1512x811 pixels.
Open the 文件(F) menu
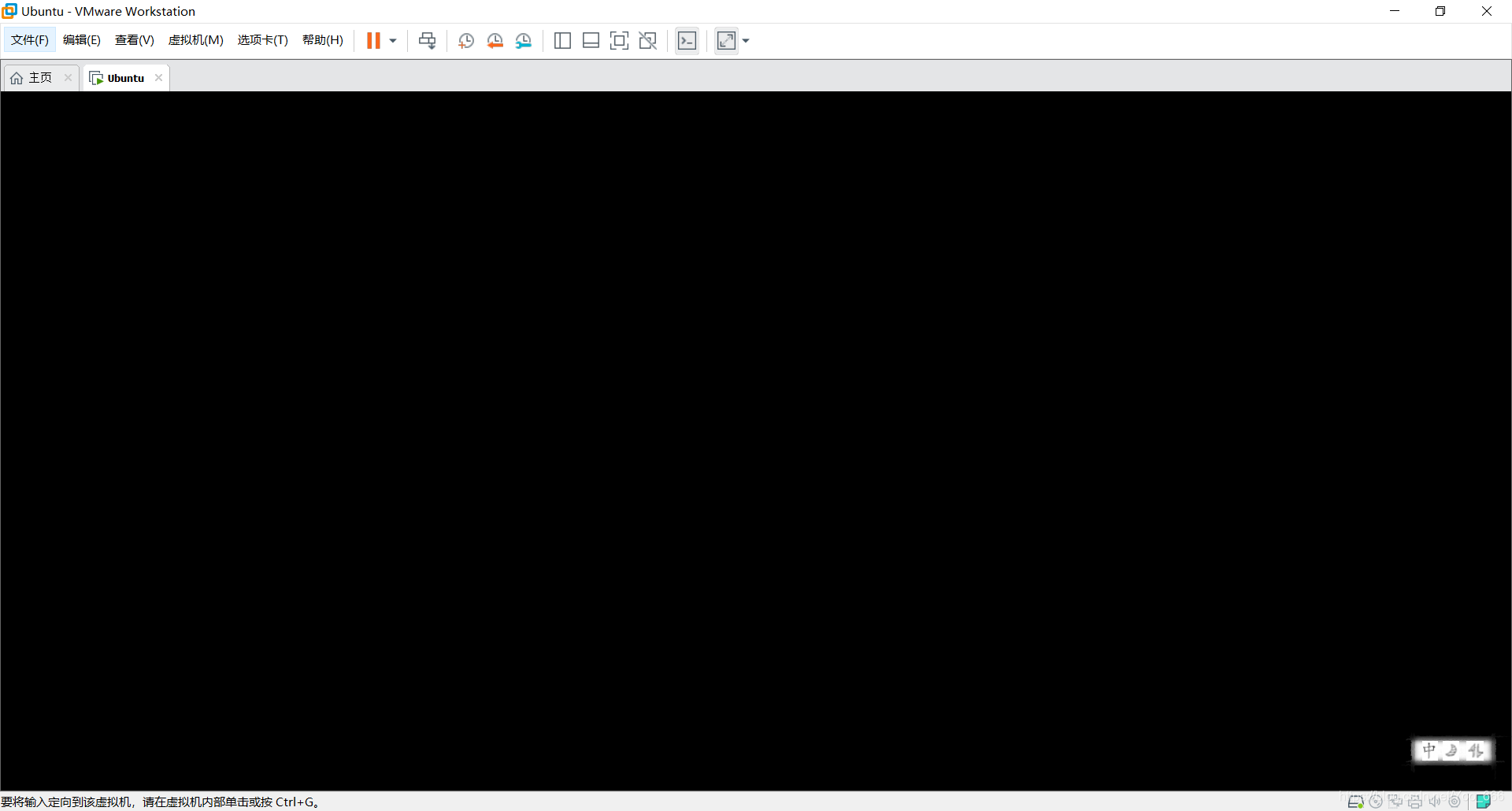pyautogui.click(x=30, y=40)
